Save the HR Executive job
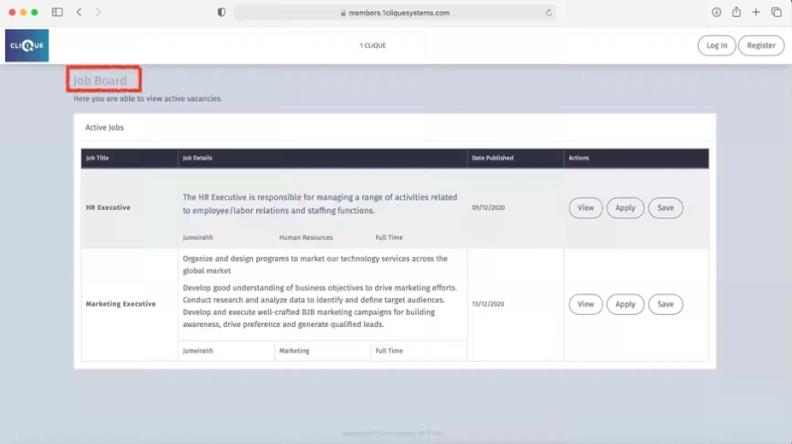Image resolution: width=792 pixels, height=444 pixels. (665, 208)
